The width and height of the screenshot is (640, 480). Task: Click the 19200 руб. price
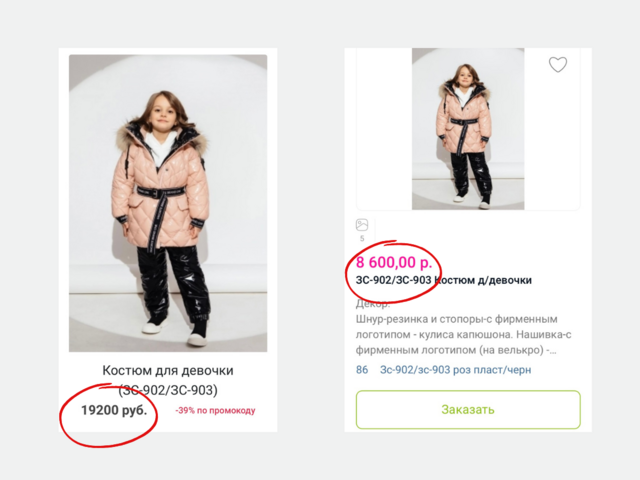(x=114, y=410)
